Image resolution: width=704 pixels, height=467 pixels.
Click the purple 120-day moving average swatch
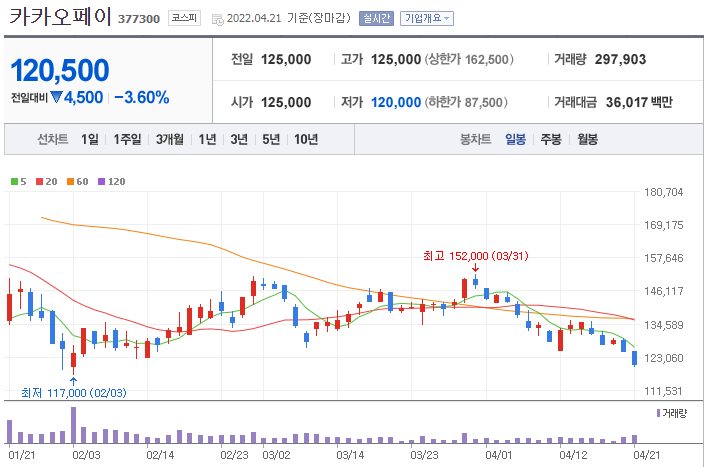101,181
